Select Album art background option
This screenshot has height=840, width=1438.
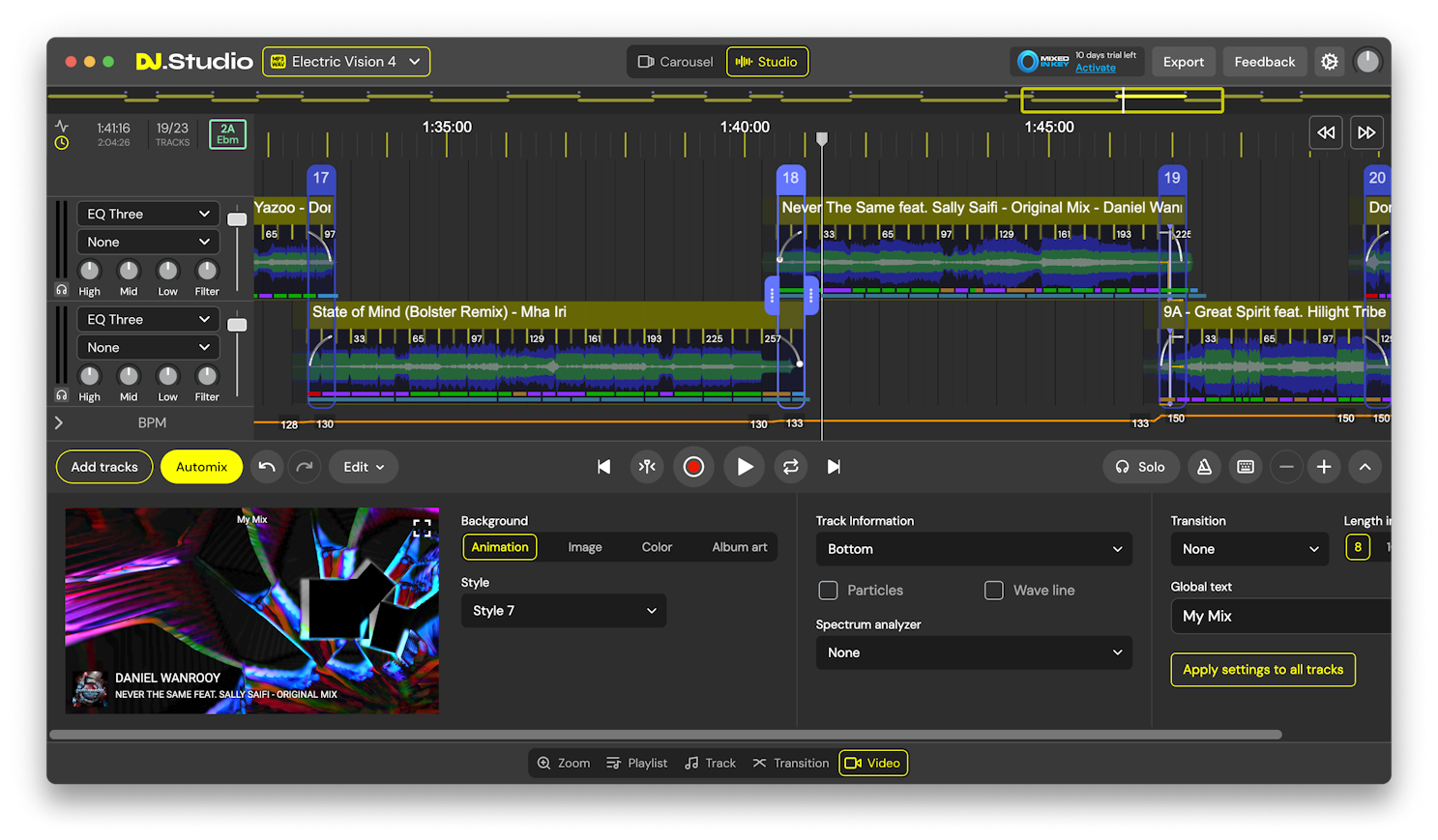[740, 547]
